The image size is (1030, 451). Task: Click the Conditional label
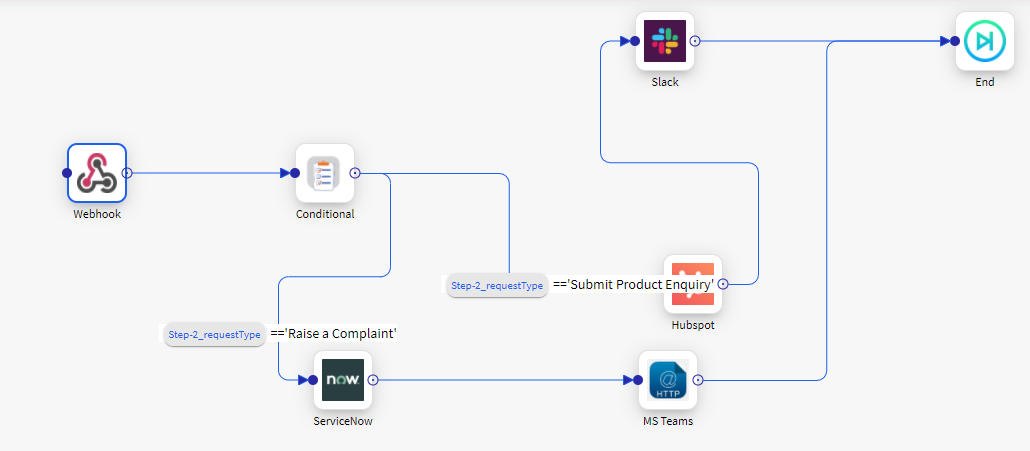(325, 214)
